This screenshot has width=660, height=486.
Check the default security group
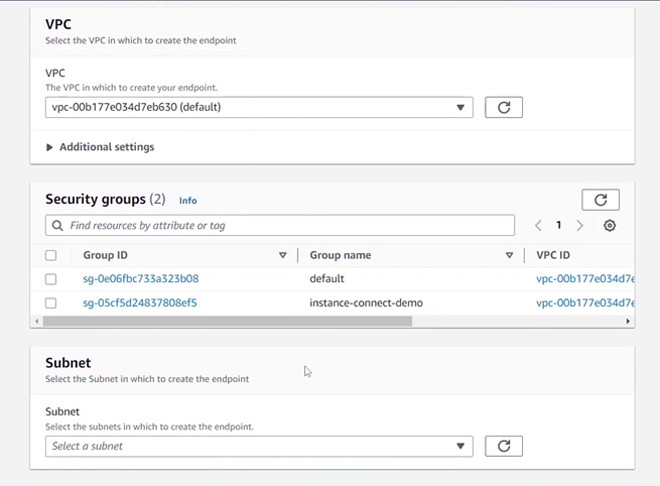pyautogui.click(x=51, y=279)
